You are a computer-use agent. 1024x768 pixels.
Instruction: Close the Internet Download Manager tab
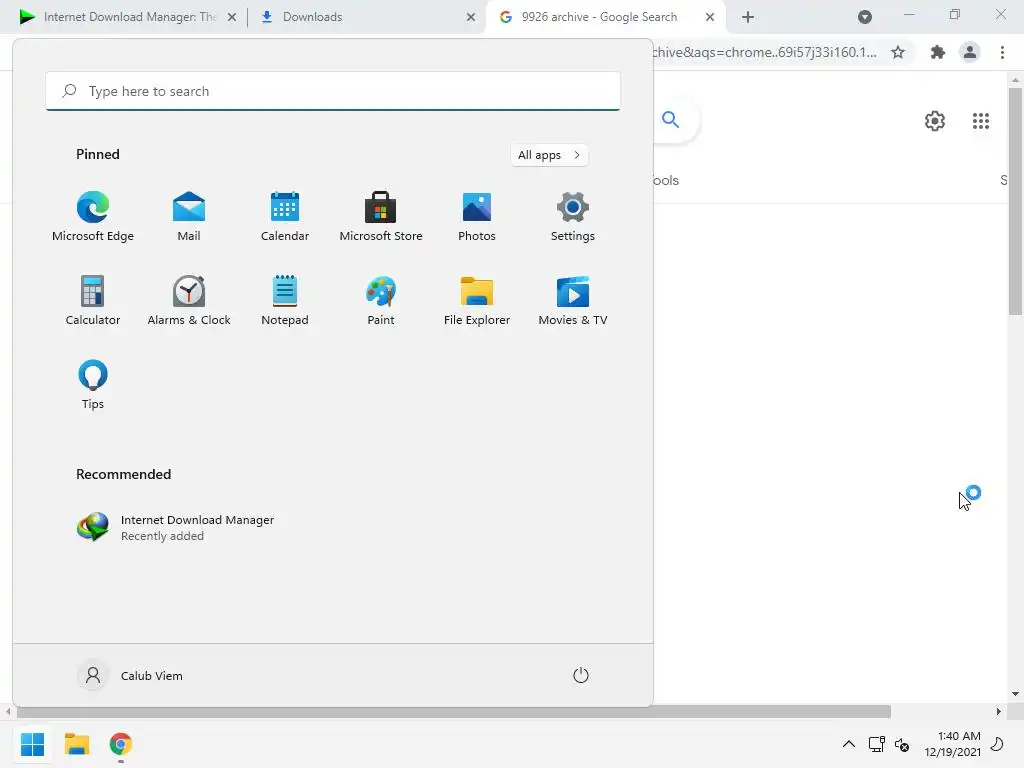232,17
